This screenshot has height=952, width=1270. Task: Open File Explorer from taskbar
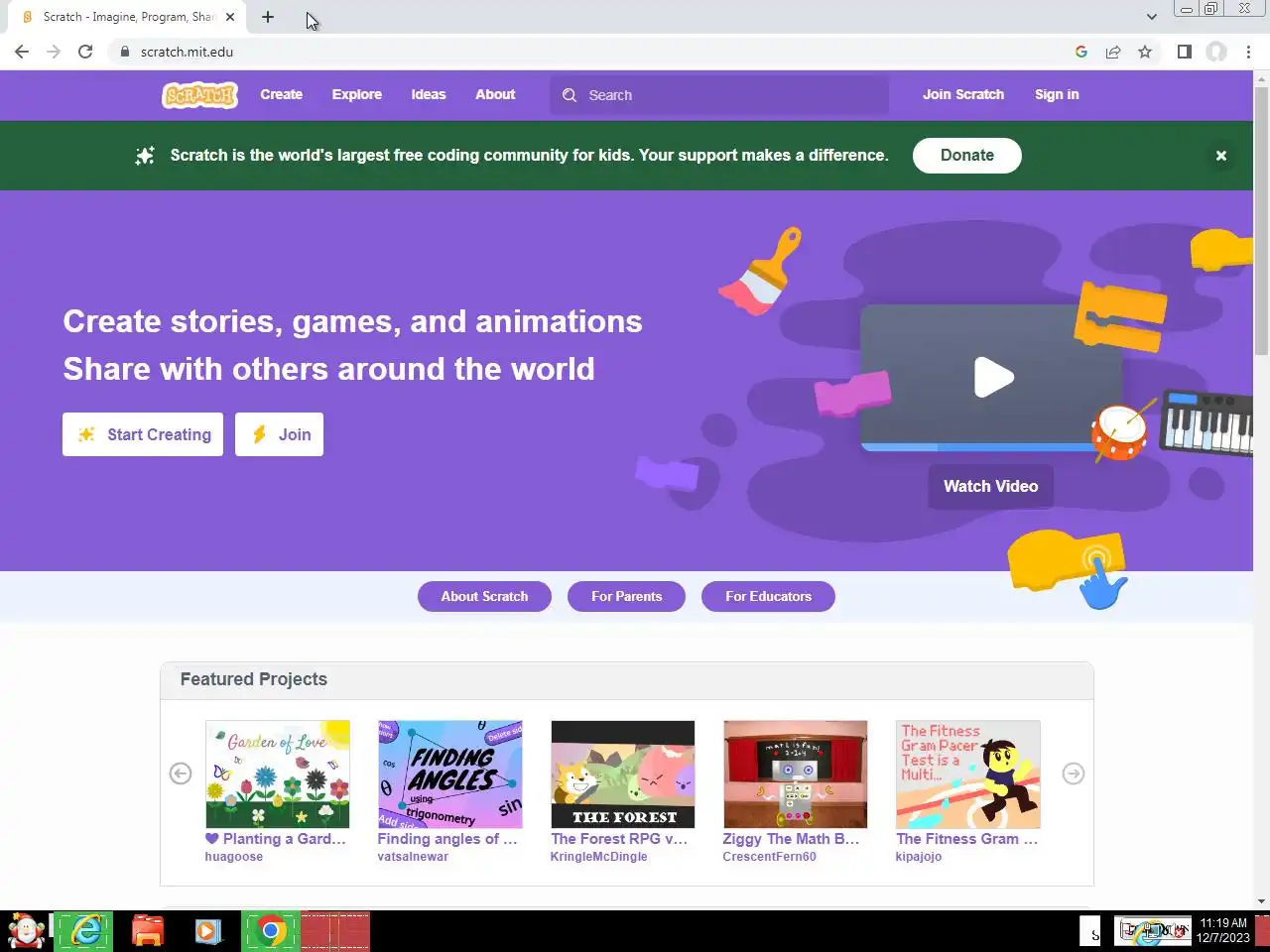click(147, 931)
